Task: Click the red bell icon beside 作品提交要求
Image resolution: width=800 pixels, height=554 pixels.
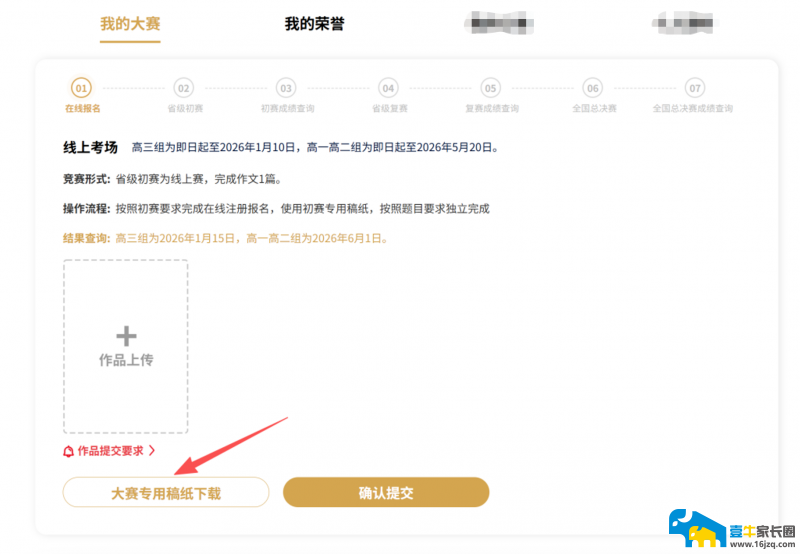Action: (x=68, y=451)
